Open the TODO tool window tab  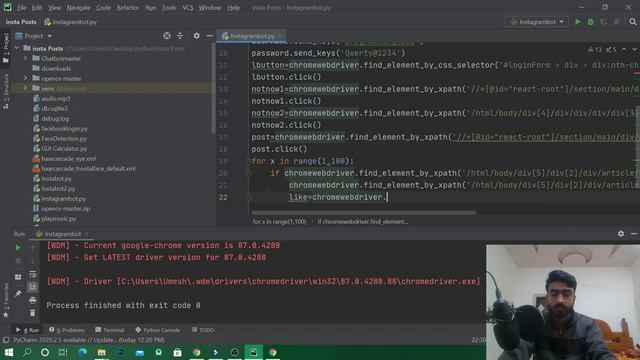[203, 330]
